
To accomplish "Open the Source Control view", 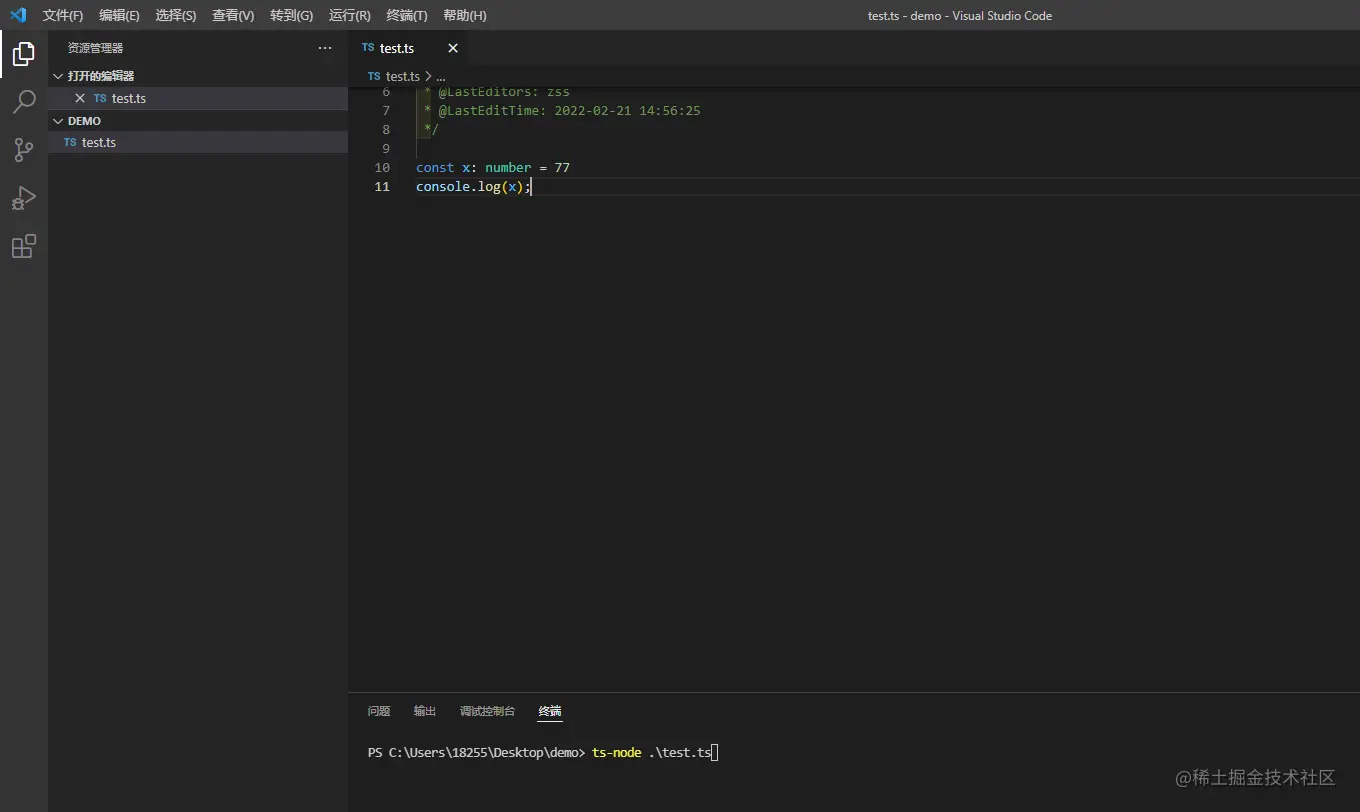I will click(x=24, y=150).
